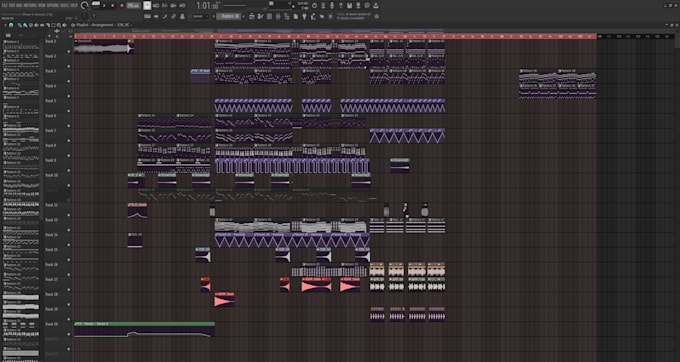Image resolution: width=680 pixels, height=362 pixels.
Task: Click the keyboard icon at left of lower toolbar
Action: [147, 16]
